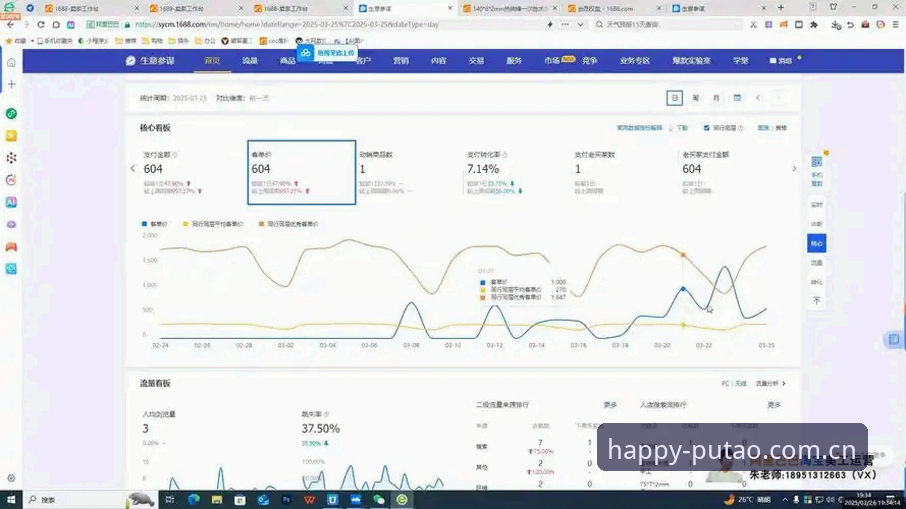This screenshot has width=906, height=509.
Task: Select the 老买家支付金额 metric card
Action: (732, 172)
